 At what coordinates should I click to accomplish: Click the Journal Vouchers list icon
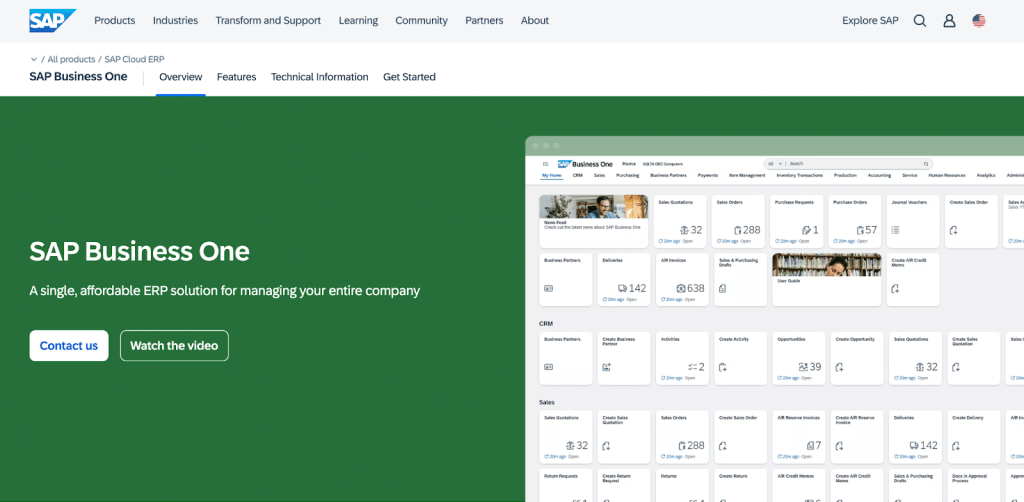click(x=895, y=230)
